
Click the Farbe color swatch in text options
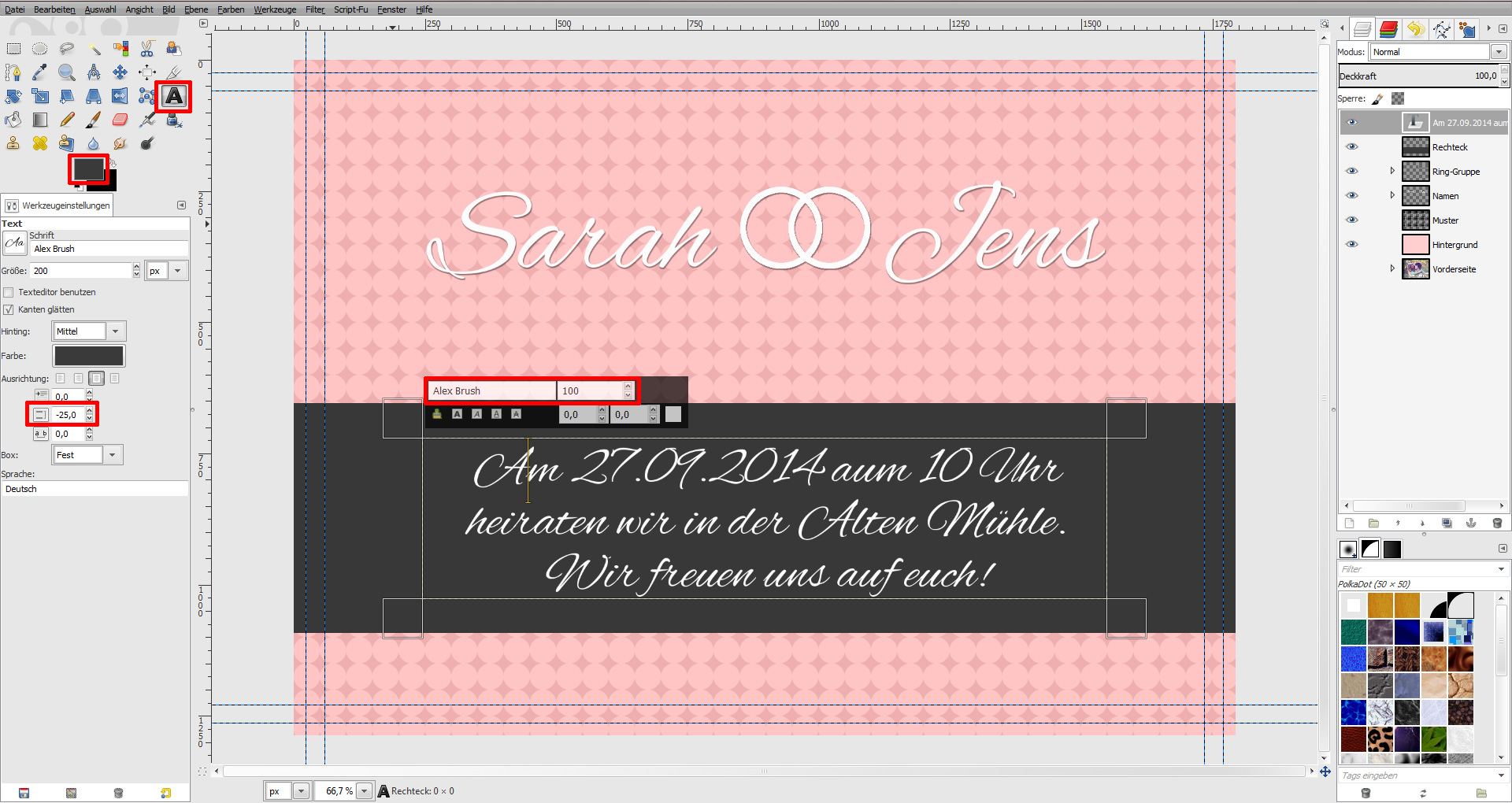(89, 355)
